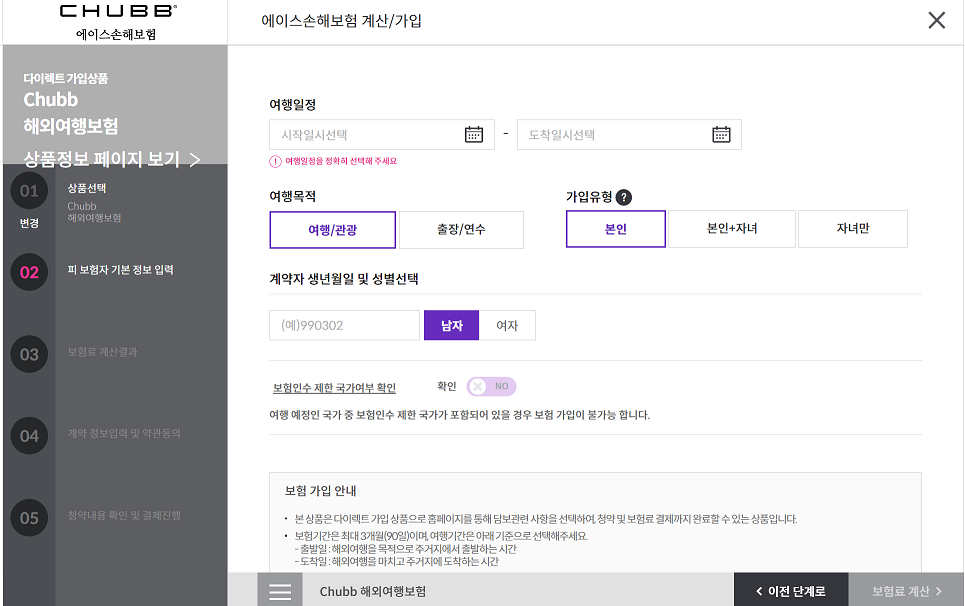Select 계약 정보입력 및 약관동의 step

[124, 434]
